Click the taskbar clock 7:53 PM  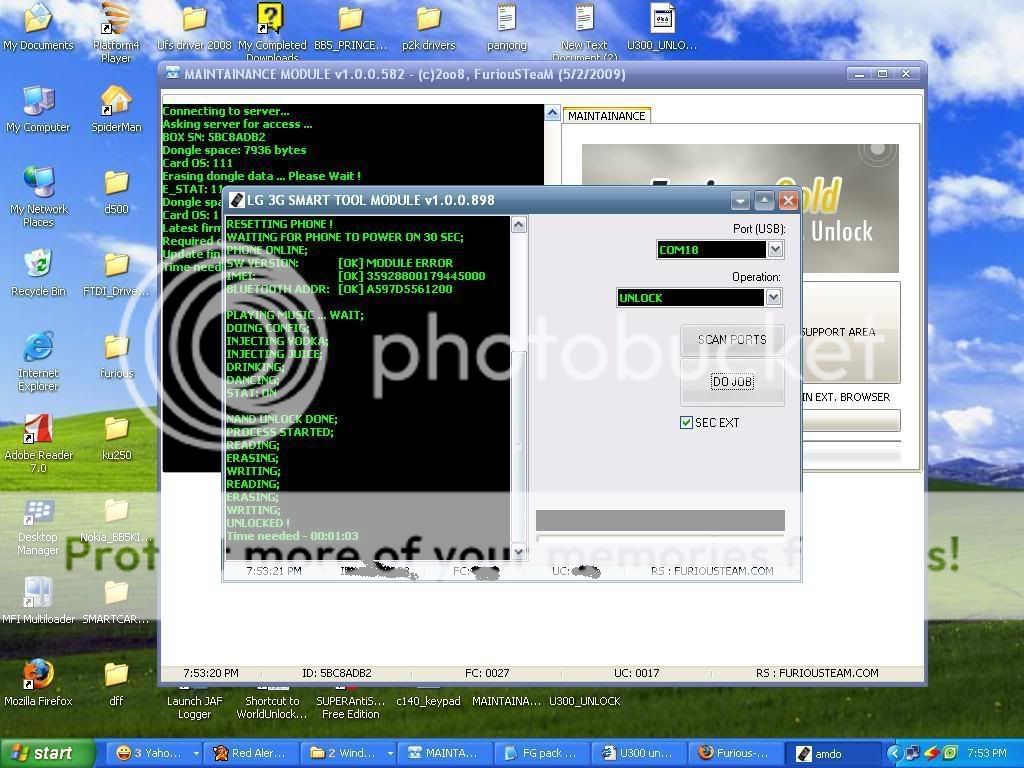[x=986, y=753]
